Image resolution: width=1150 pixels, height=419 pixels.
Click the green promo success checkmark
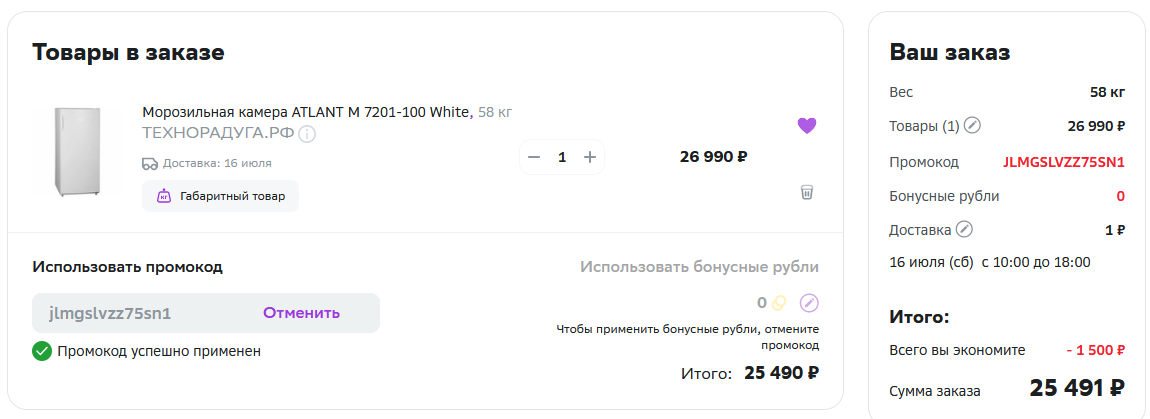coord(42,351)
